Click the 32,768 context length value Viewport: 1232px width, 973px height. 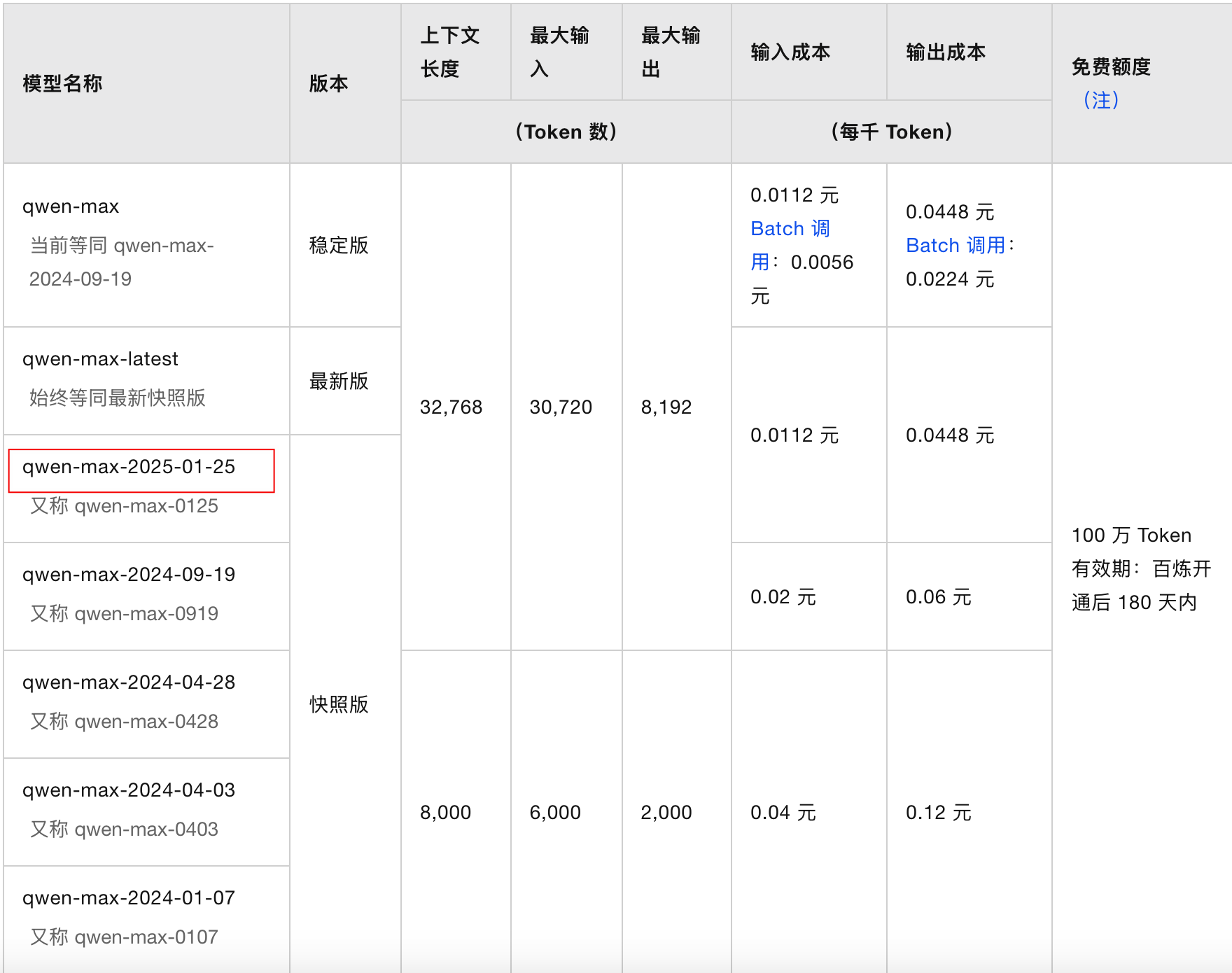click(451, 407)
